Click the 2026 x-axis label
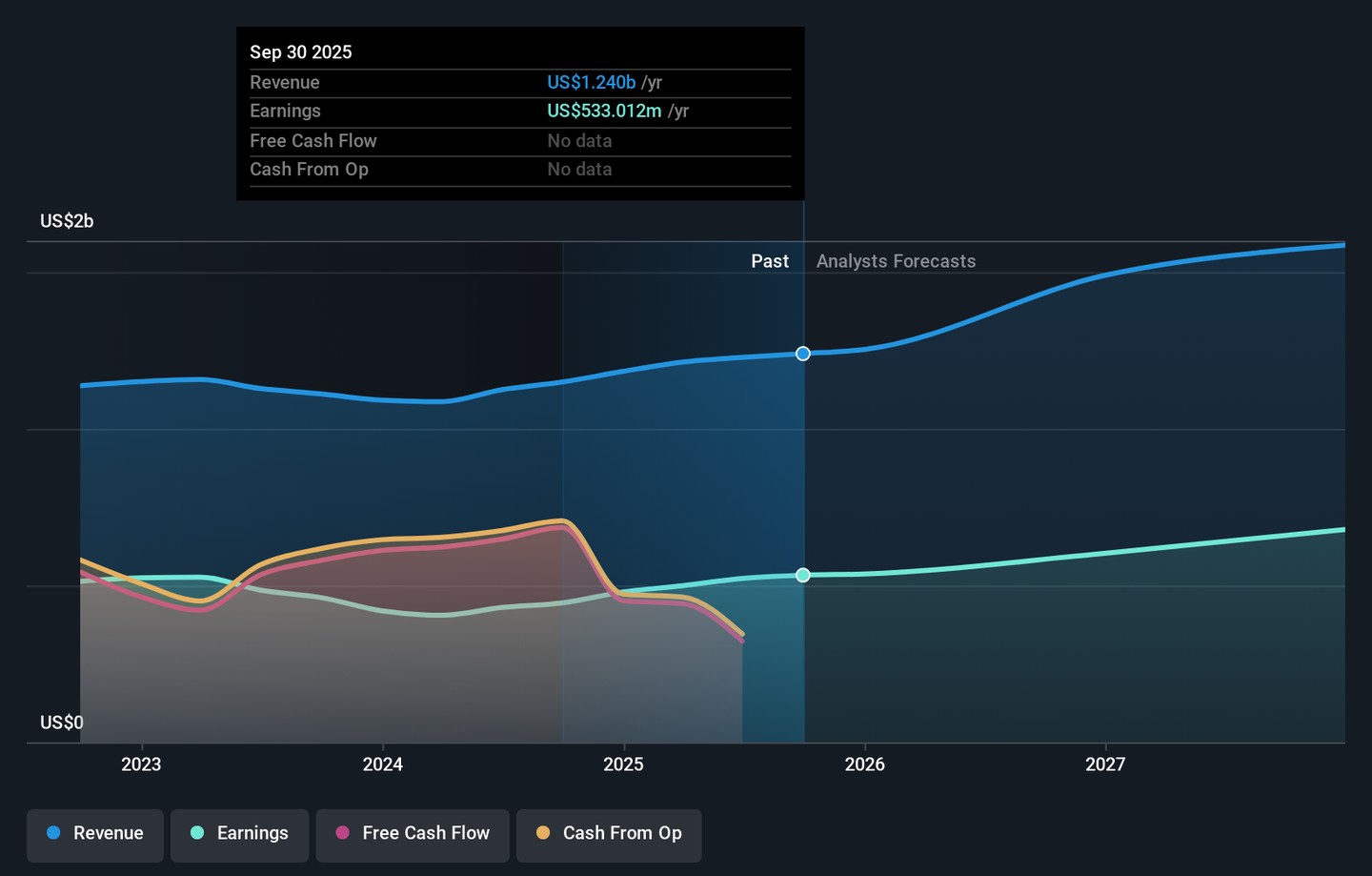1372x876 pixels. click(864, 764)
